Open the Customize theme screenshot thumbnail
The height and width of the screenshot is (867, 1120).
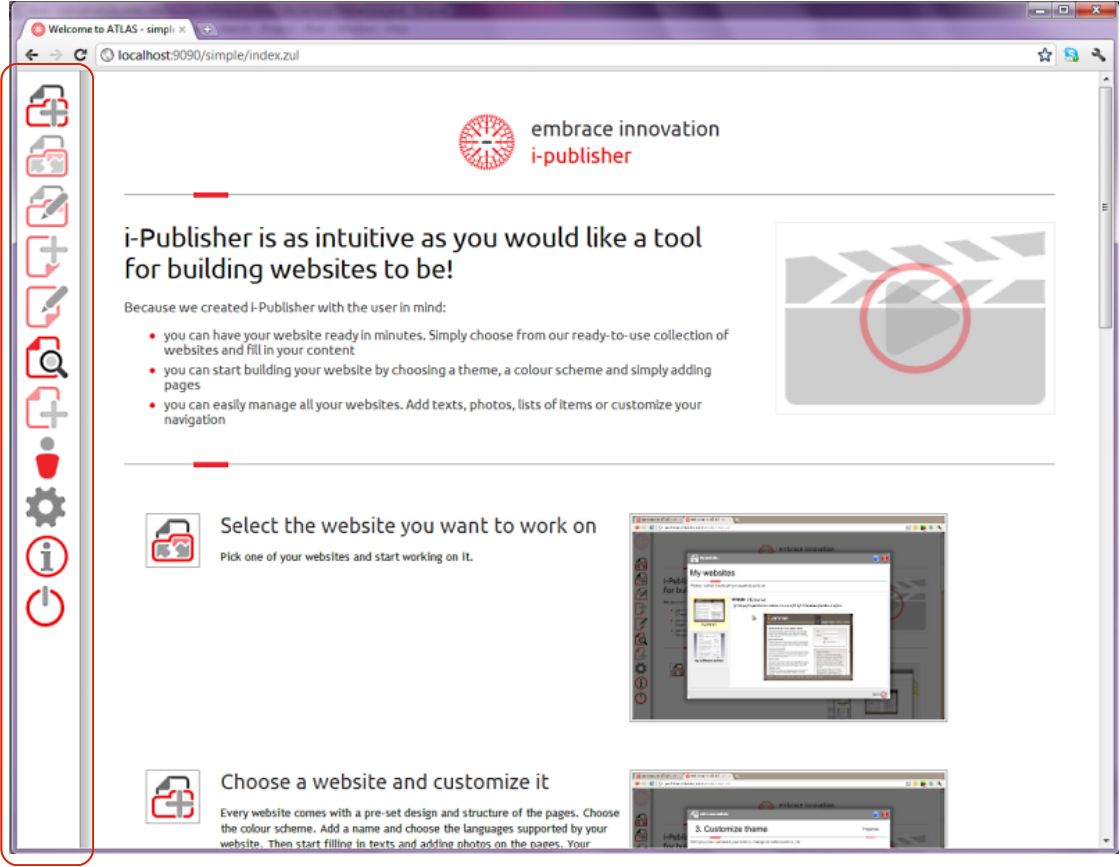point(788,808)
